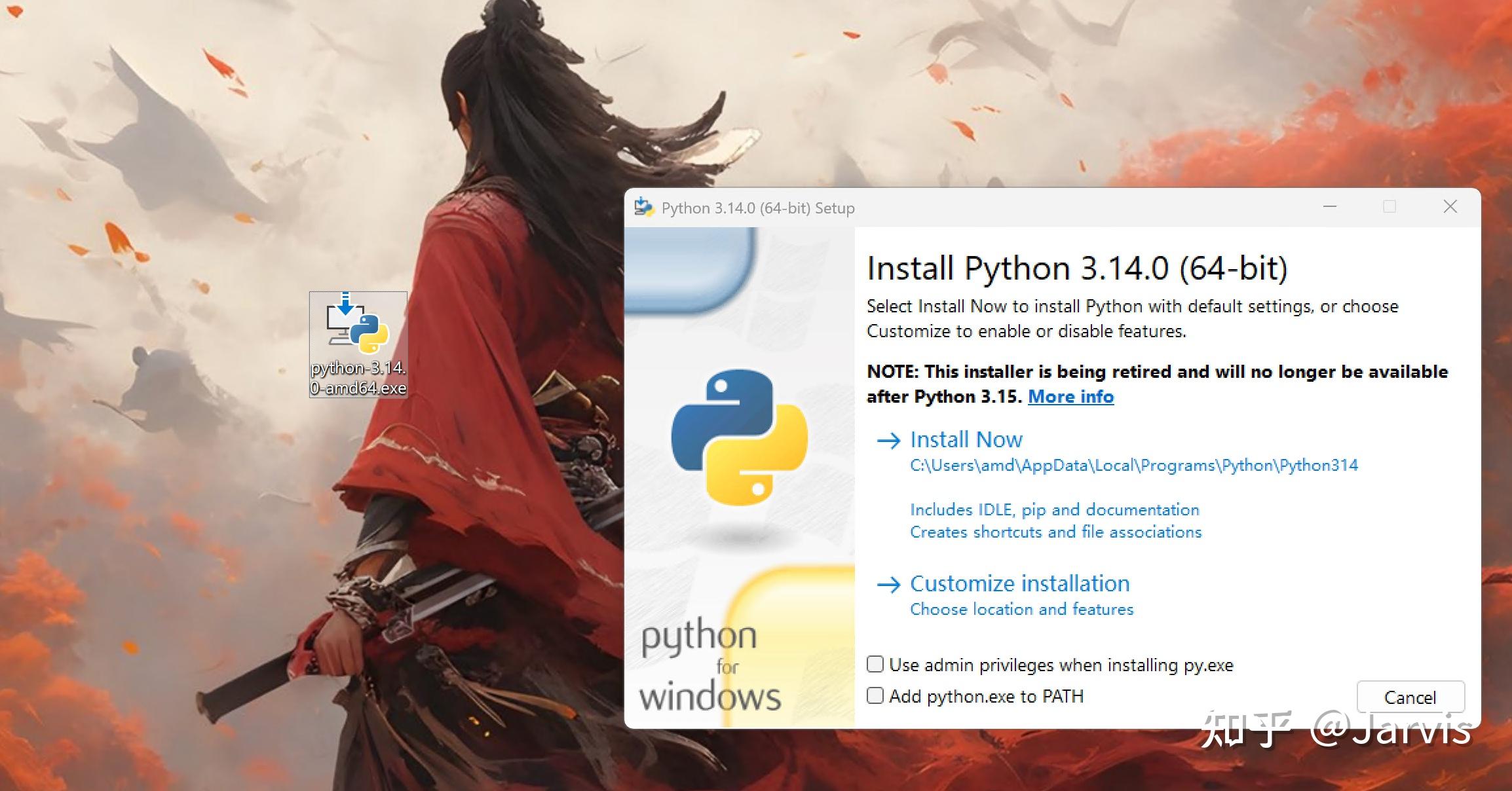
Task: Follow the 'More info' retirement notice link
Action: coord(1070,397)
